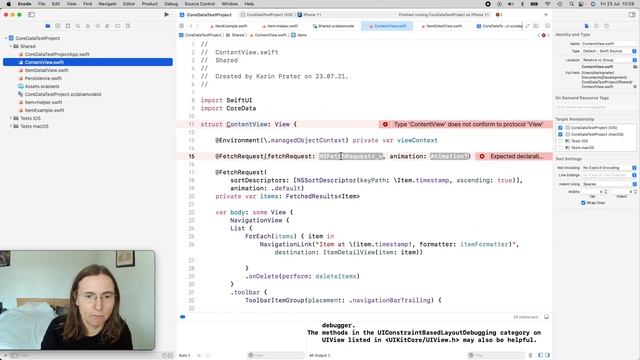Viewport: 640px width, 360px height.
Task: Open the Source Control navigator icon
Action: point(58,26)
